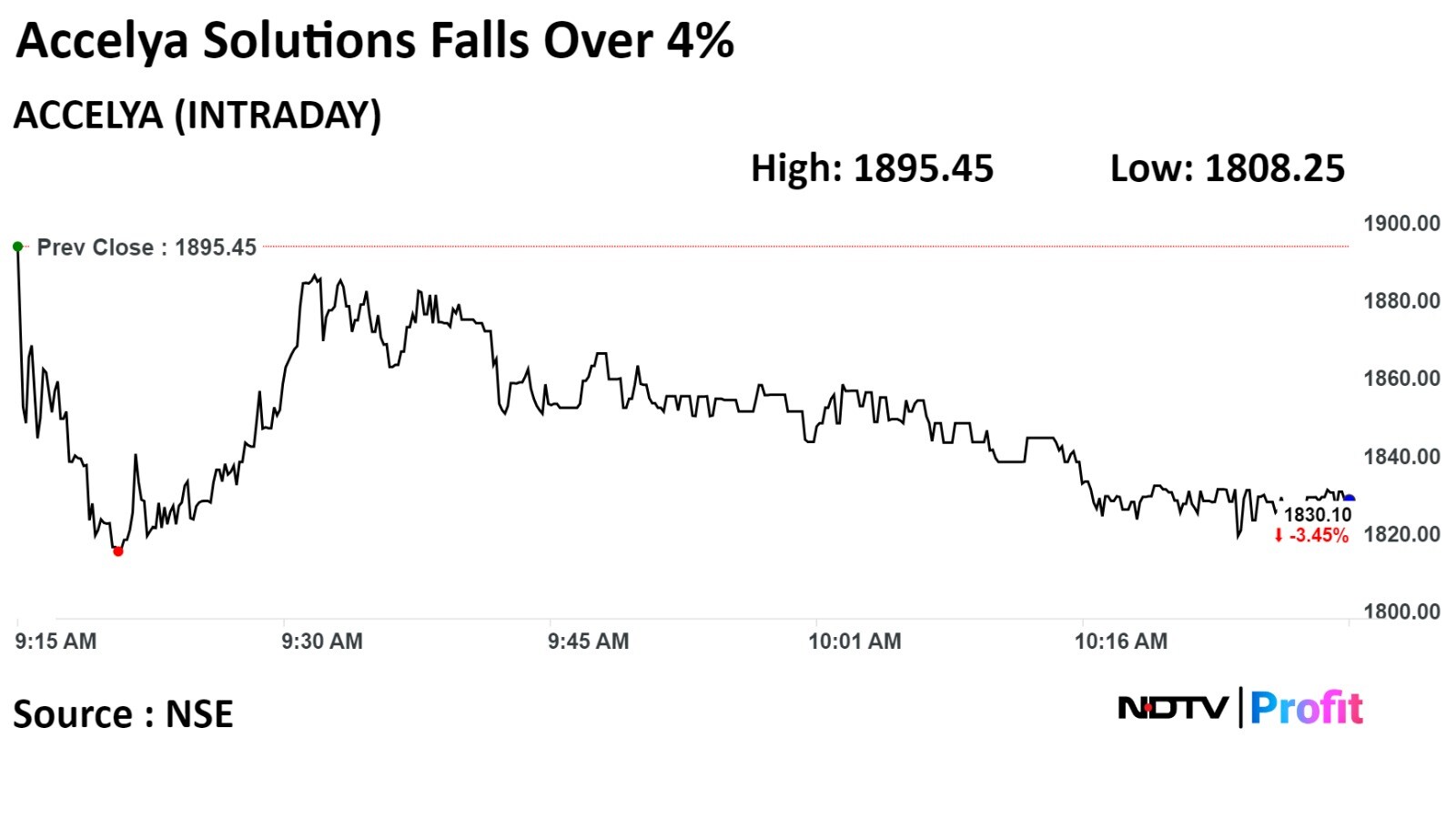
Task: Click the green opening-price dot
Action: click(x=17, y=247)
